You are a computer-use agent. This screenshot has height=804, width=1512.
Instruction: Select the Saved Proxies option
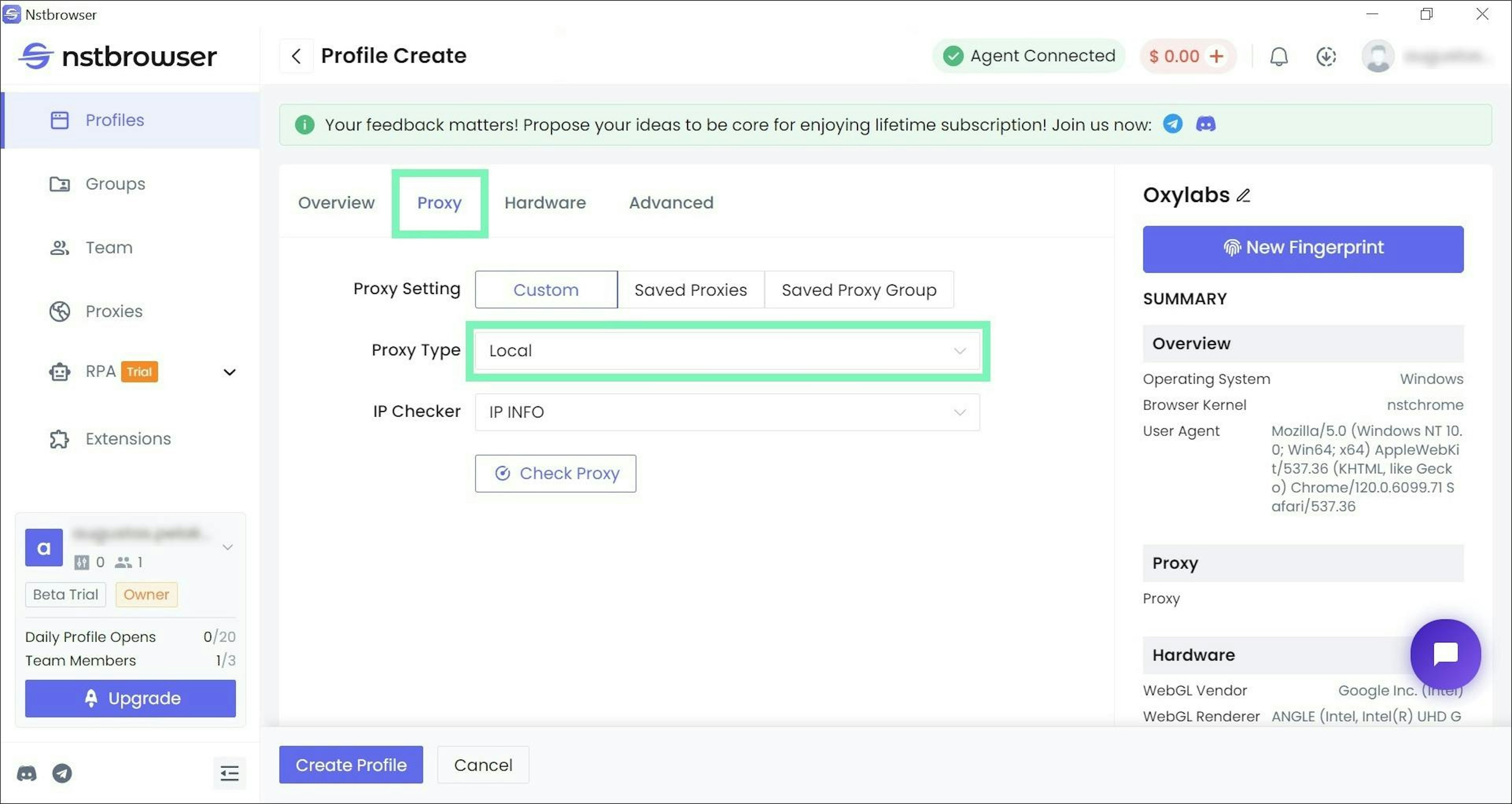tap(690, 289)
